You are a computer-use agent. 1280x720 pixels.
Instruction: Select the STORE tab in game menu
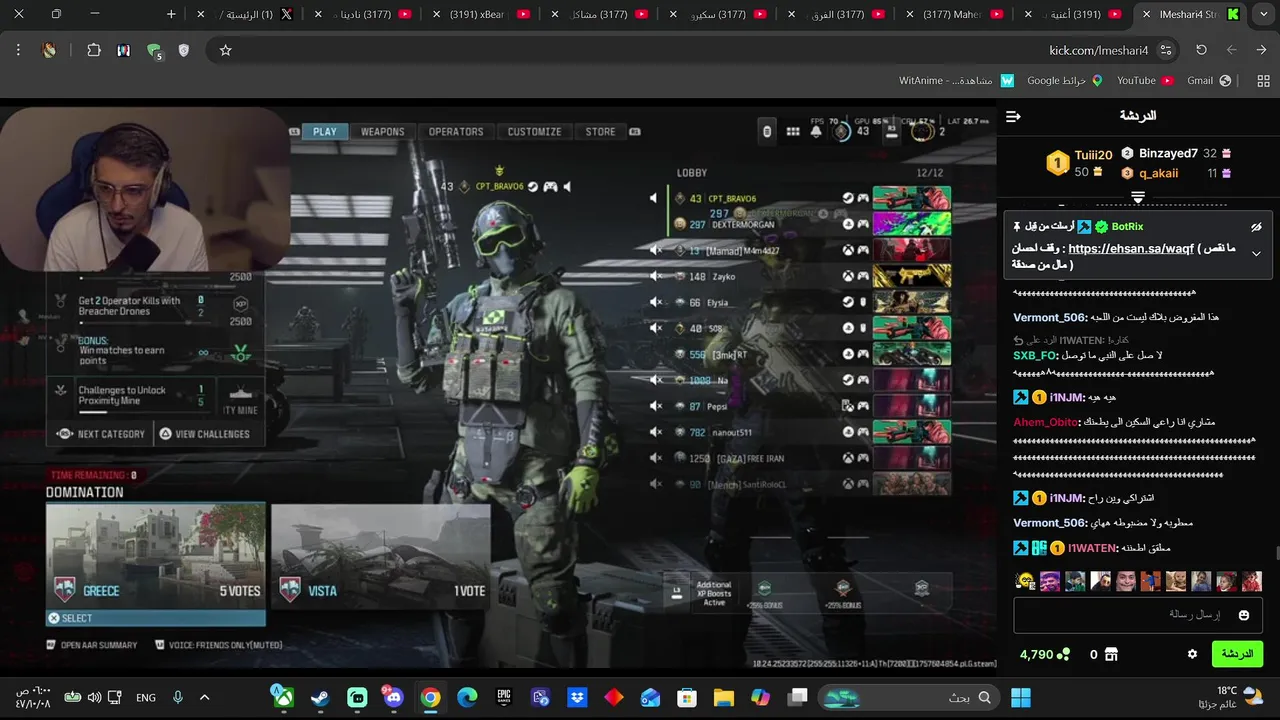click(x=600, y=131)
